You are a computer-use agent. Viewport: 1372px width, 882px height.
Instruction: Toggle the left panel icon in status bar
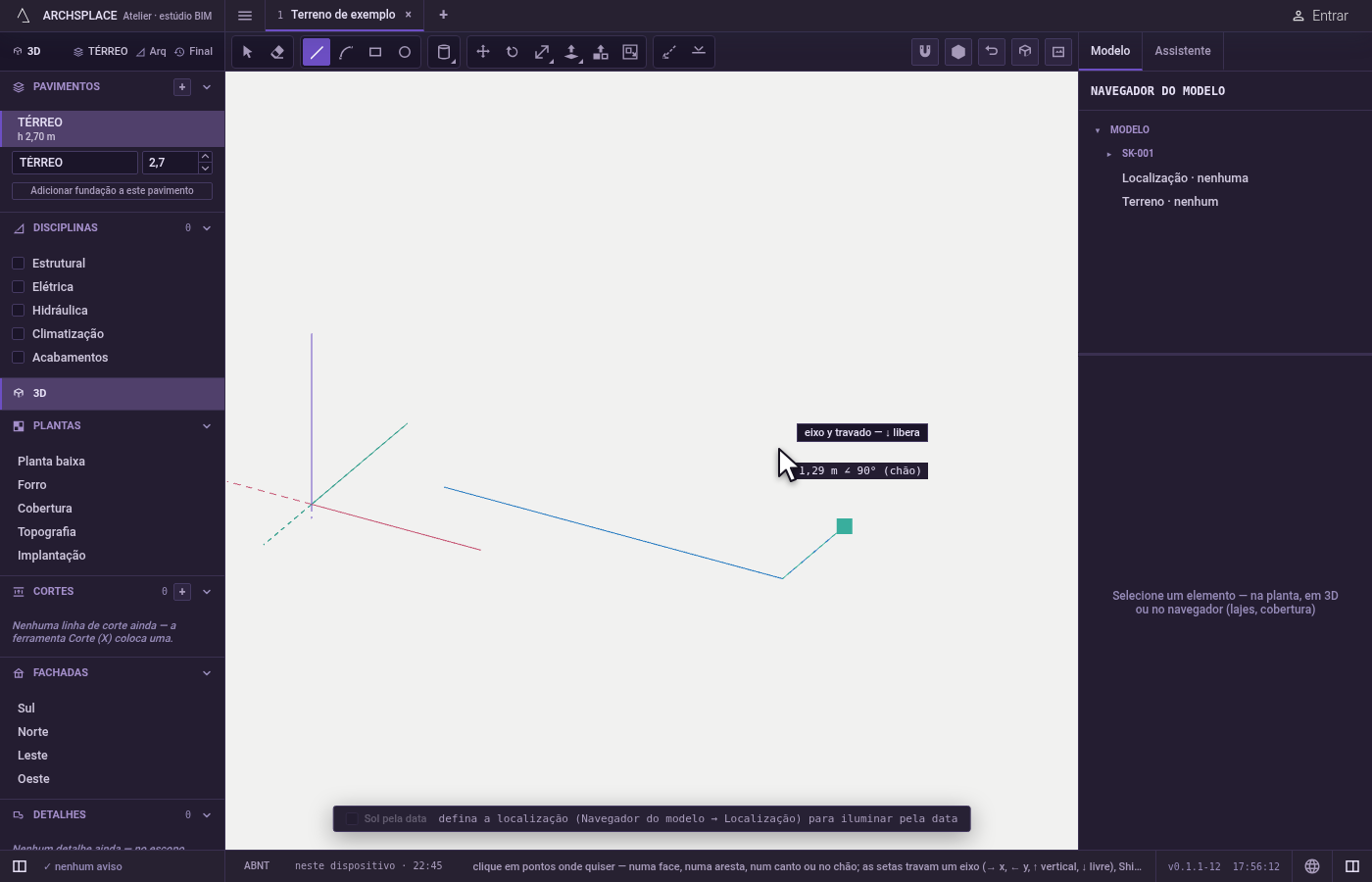point(20,866)
